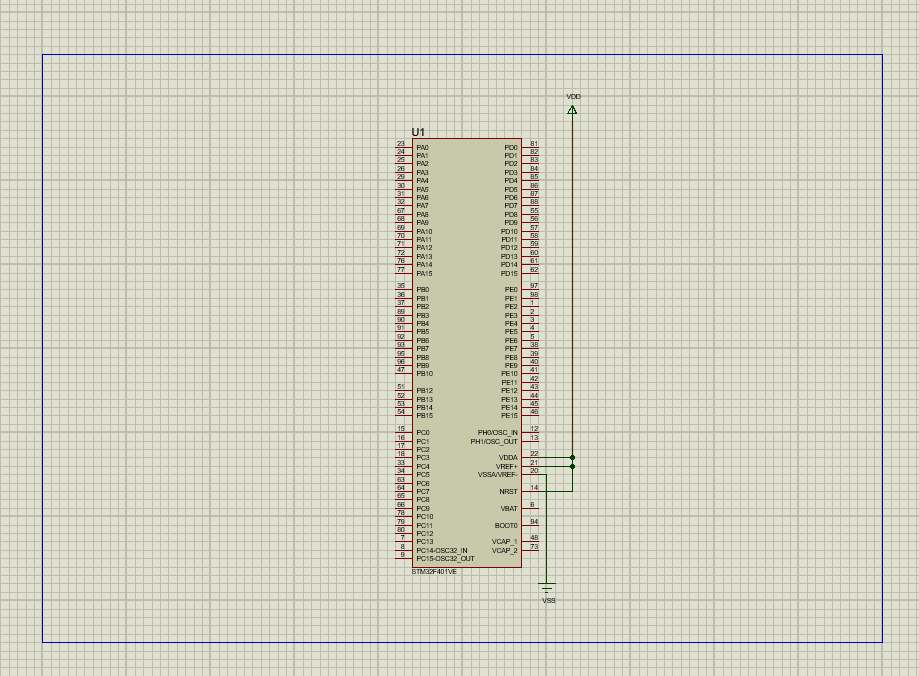The width and height of the screenshot is (919, 676).
Task: Click the PE10 pin label
Action: point(509,373)
